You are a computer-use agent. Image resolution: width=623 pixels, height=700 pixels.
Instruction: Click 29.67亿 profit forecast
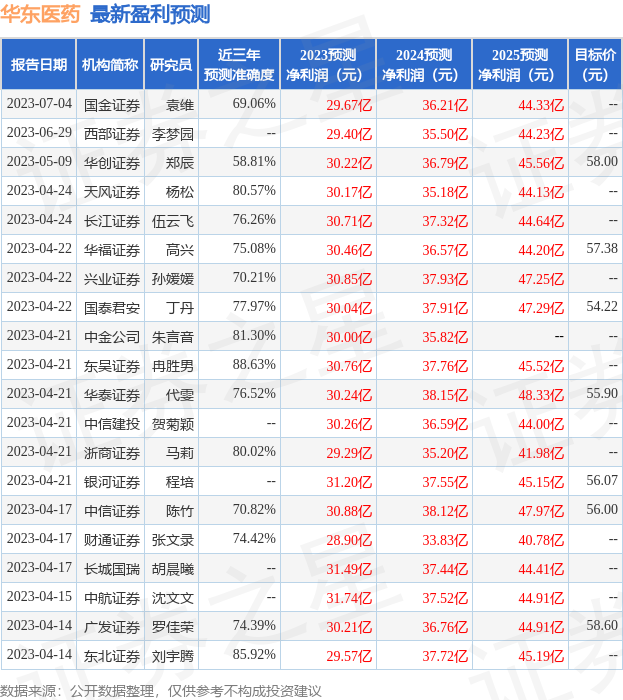point(349,105)
